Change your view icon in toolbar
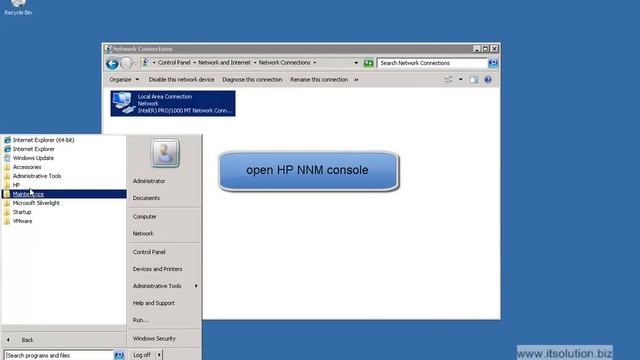640x360 pixels. [449, 80]
